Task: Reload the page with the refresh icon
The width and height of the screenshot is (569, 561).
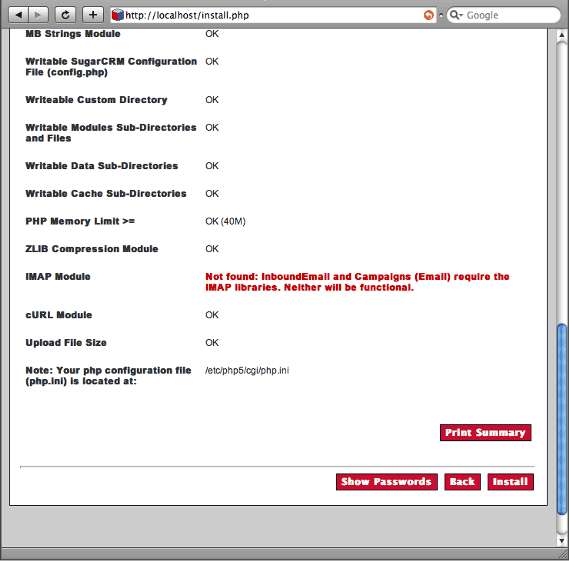Action: point(65,15)
